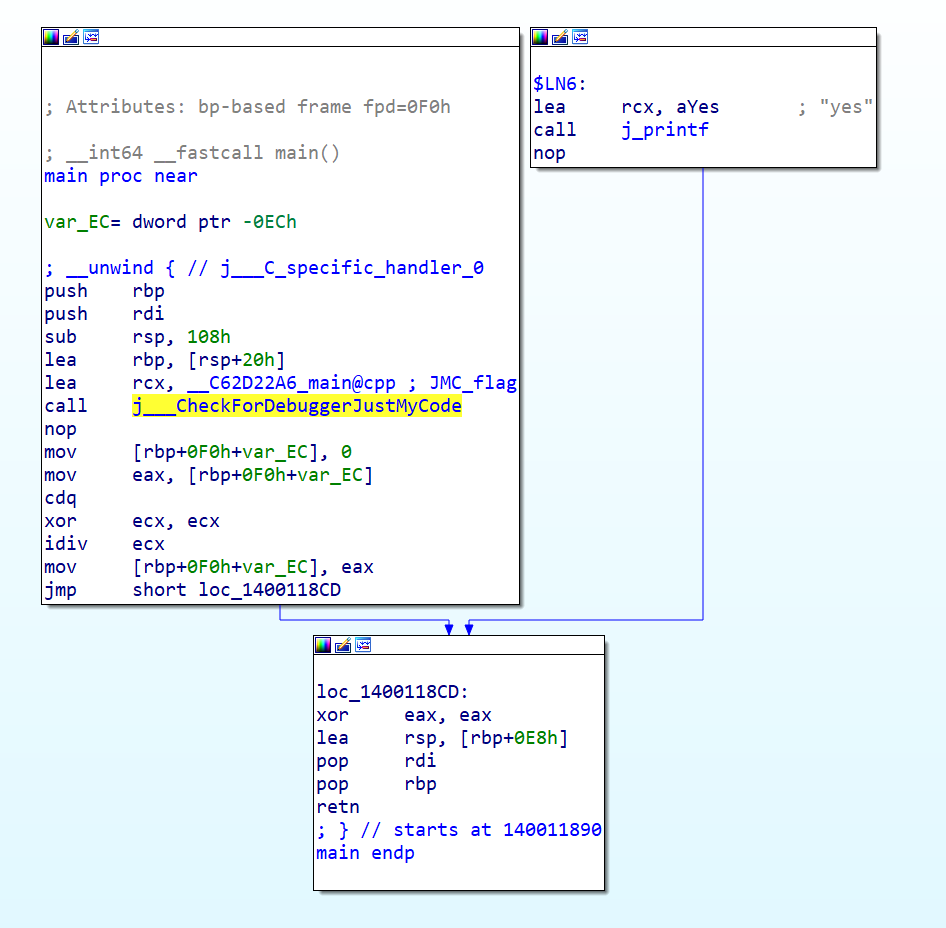Click j_printf function reference
This screenshot has width=946, height=928.
coord(665,130)
